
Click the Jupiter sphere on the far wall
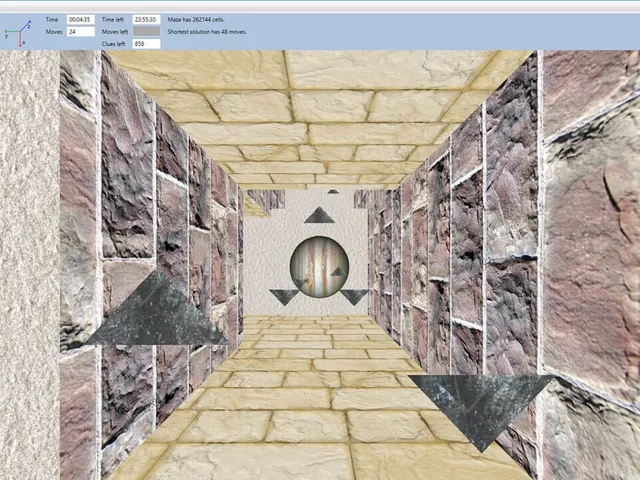[x=320, y=267]
